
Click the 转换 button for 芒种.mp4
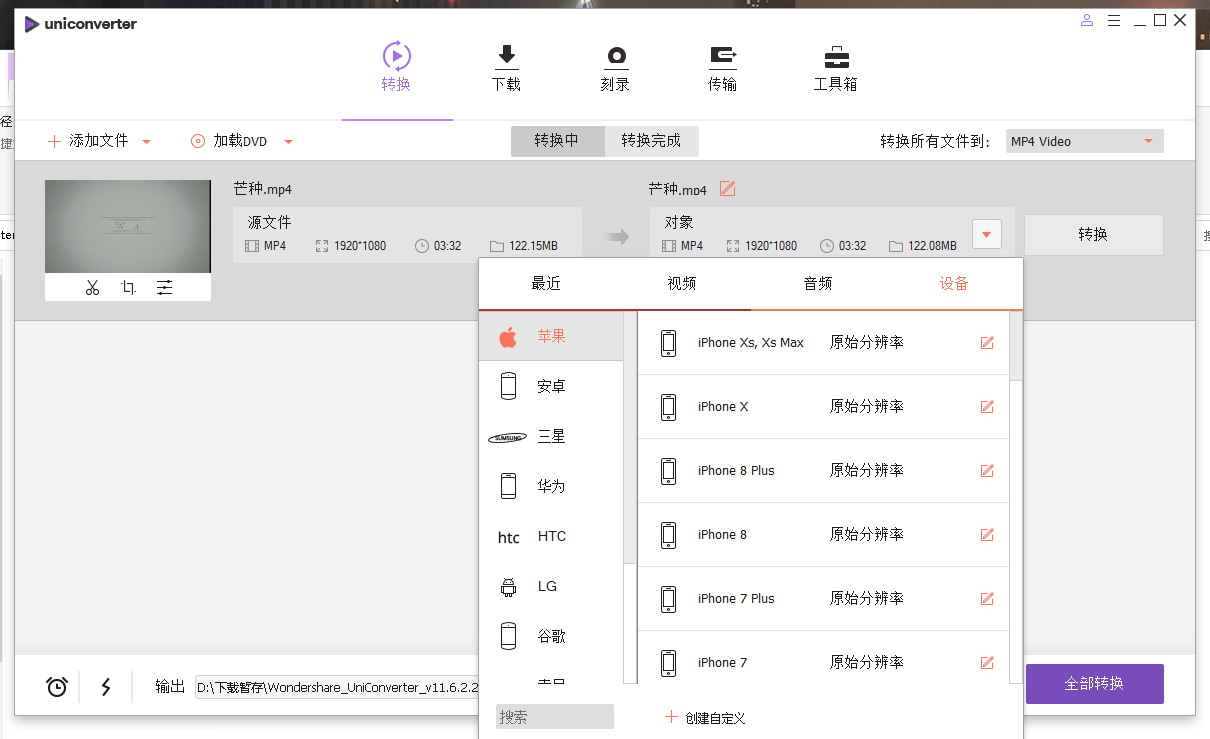coord(1093,235)
